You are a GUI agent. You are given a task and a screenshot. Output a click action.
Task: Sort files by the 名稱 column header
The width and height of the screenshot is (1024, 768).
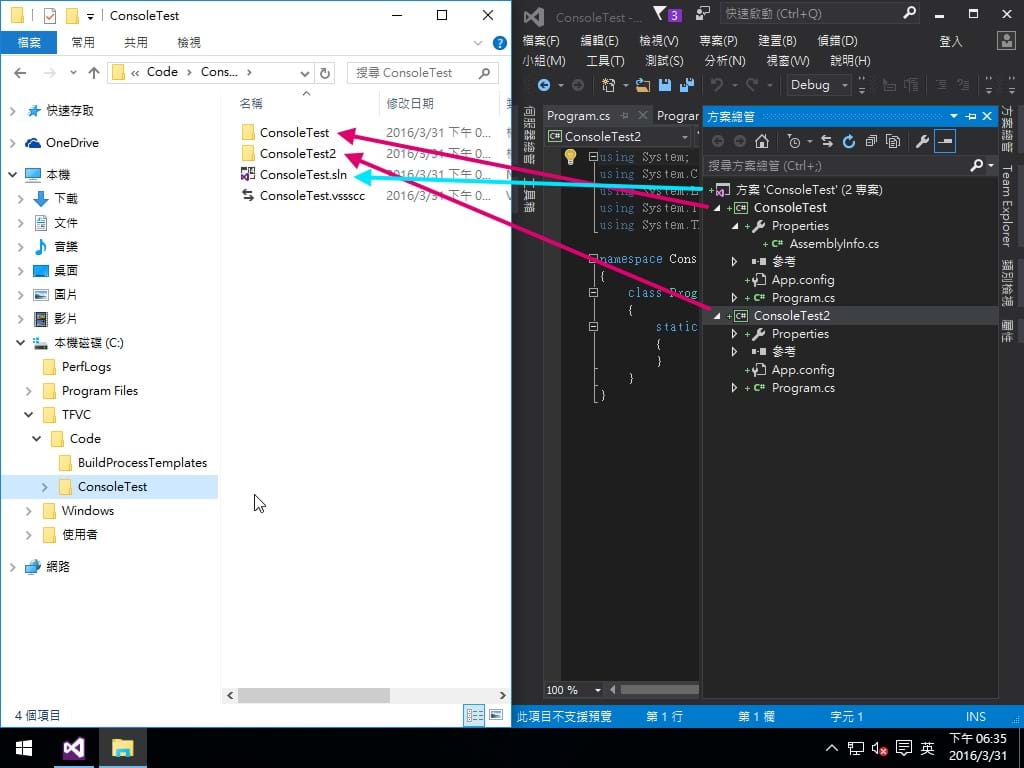(251, 104)
